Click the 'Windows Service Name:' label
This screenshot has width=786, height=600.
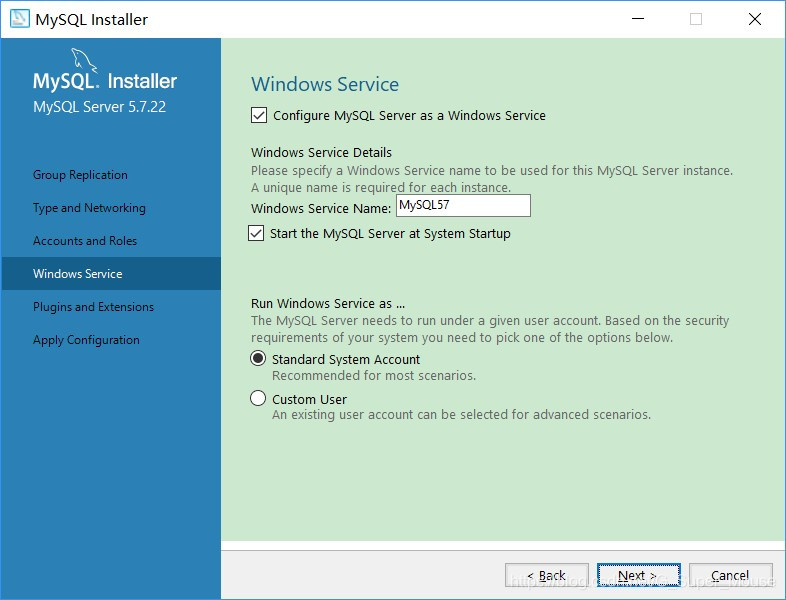click(321, 208)
